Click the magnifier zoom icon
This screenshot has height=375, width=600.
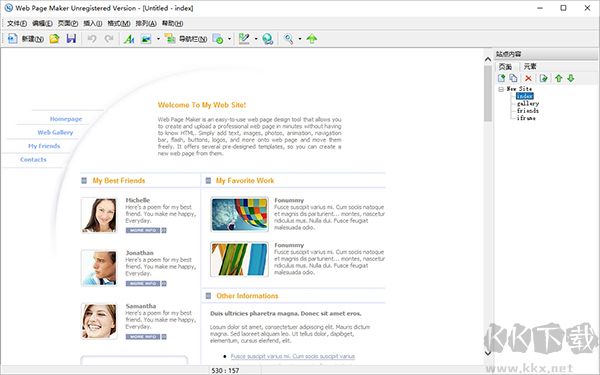click(289, 39)
